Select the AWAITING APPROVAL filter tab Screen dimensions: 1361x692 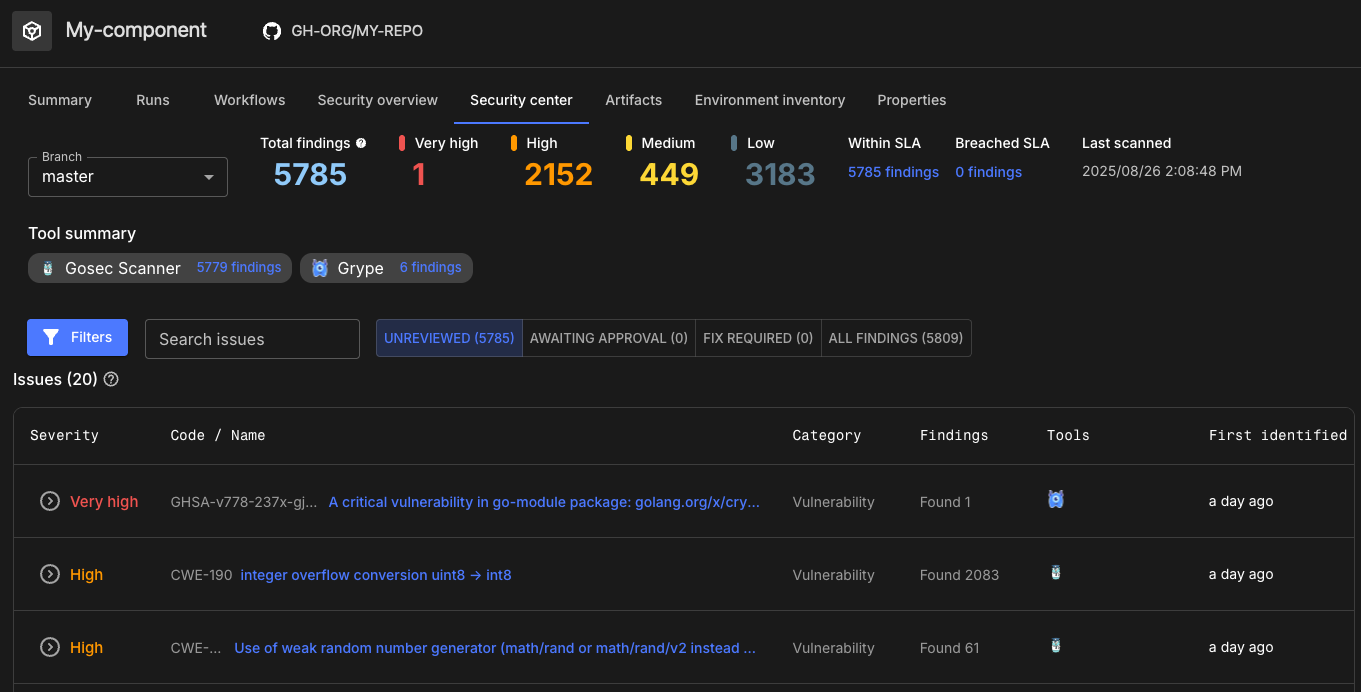click(x=608, y=338)
